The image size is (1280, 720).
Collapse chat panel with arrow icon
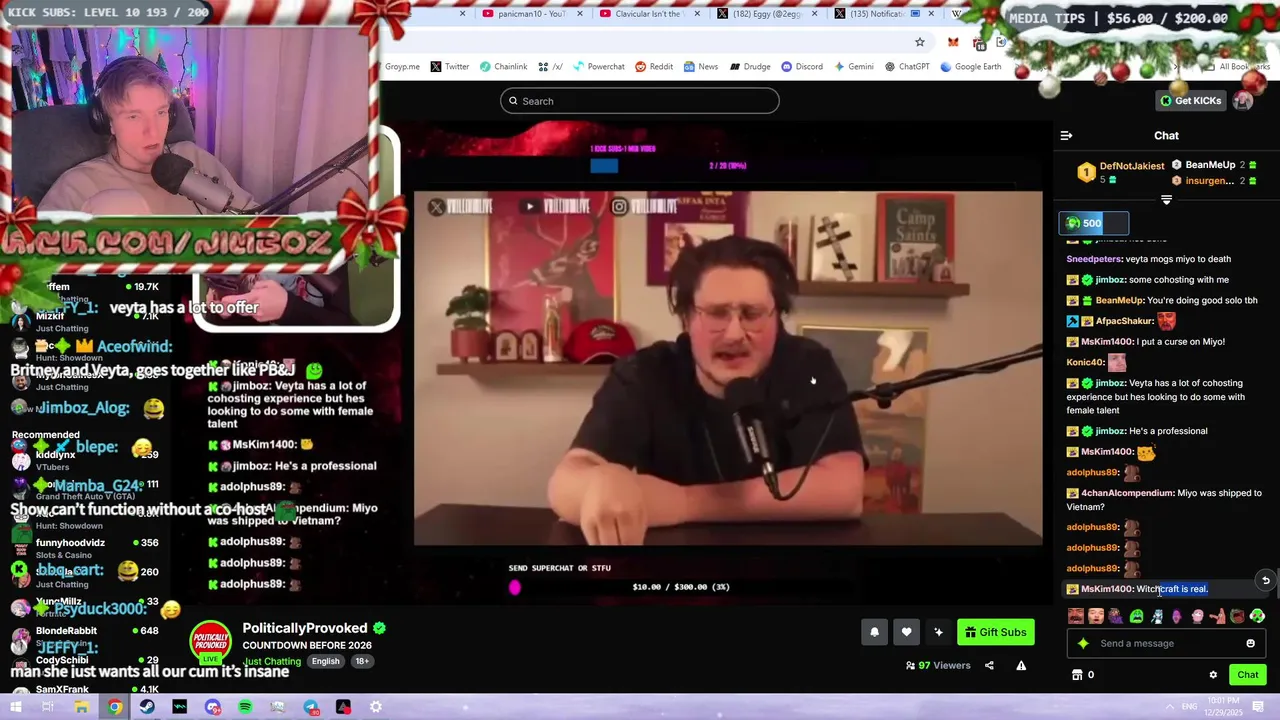click(x=1066, y=135)
